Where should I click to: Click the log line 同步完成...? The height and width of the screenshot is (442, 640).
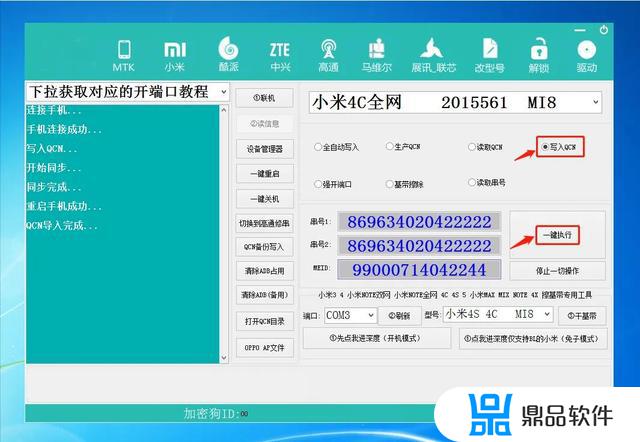point(53,187)
